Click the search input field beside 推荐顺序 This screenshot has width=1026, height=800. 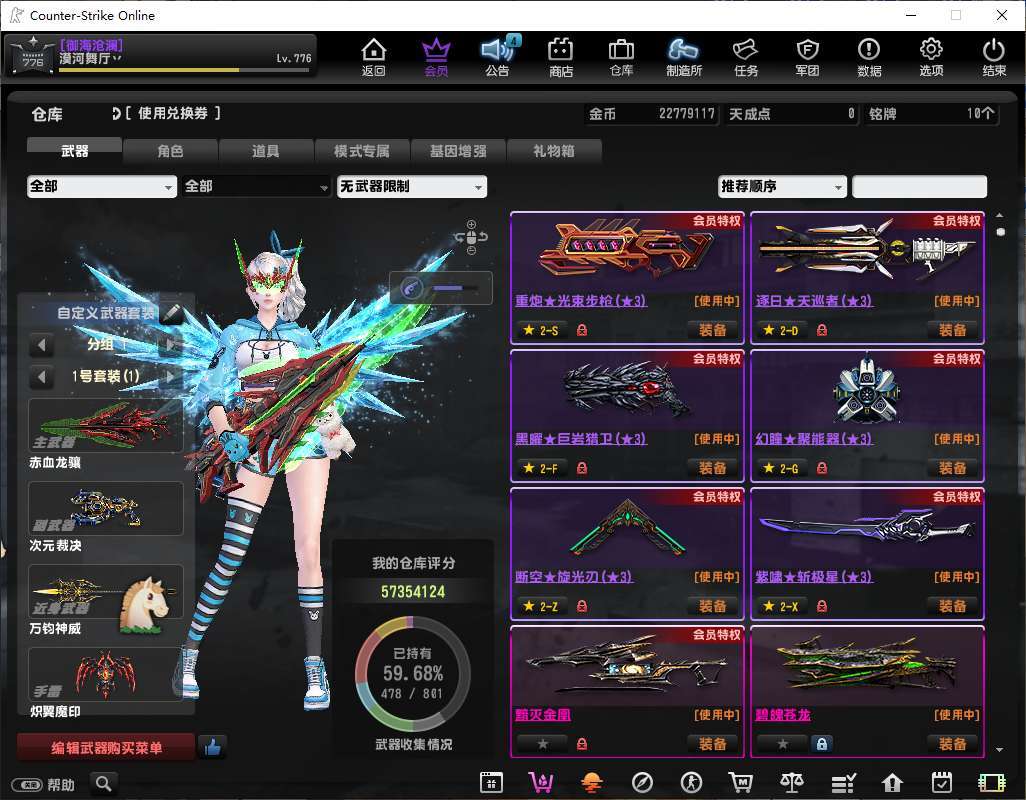pos(919,187)
